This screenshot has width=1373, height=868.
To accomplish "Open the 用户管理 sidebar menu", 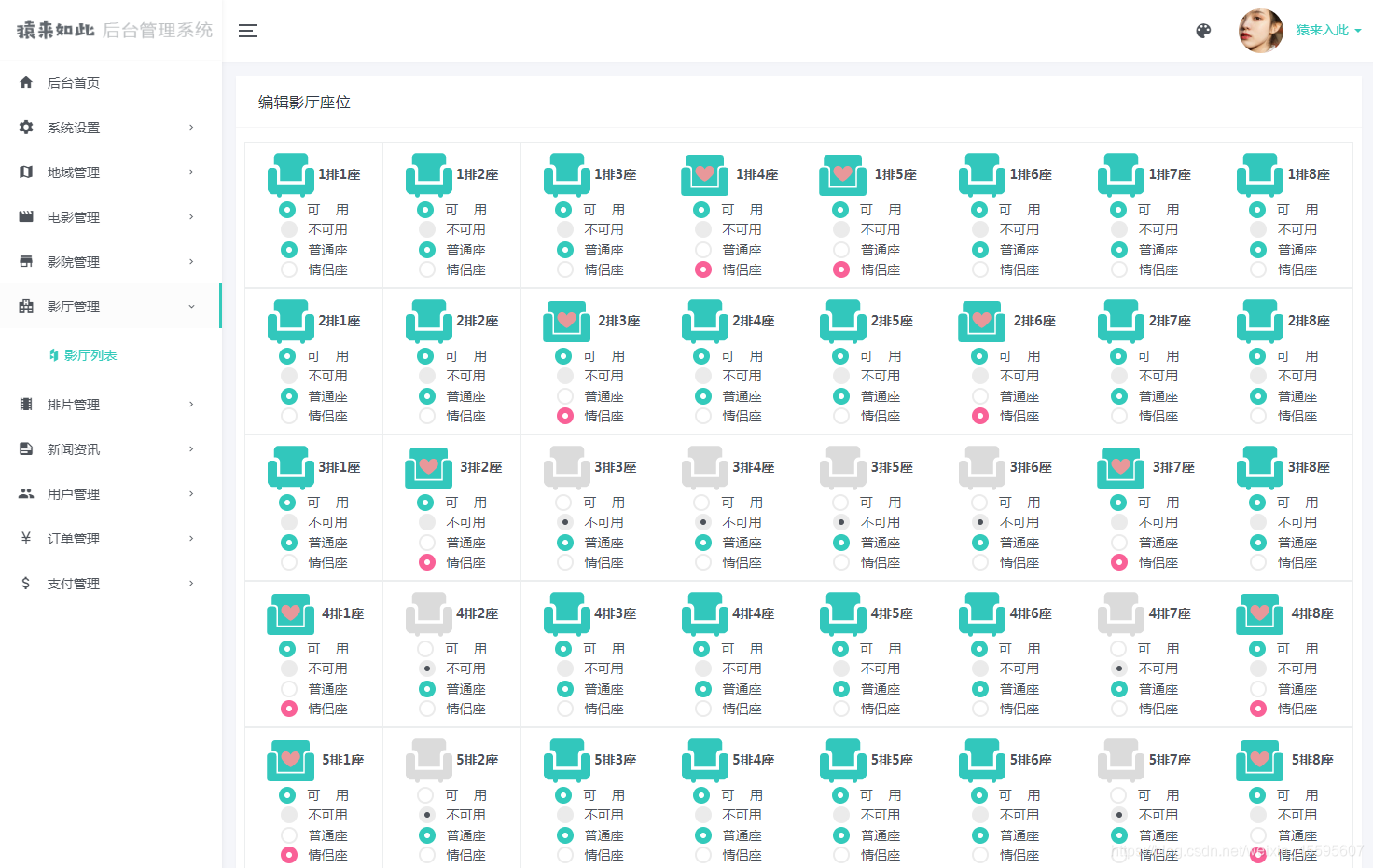I will tap(110, 494).
